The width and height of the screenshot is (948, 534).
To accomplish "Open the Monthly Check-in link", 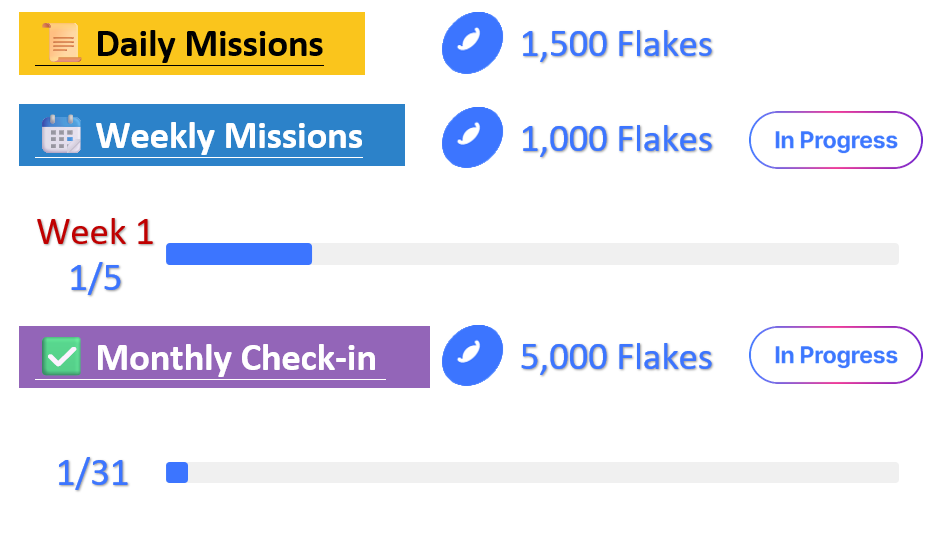I will click(x=236, y=358).
